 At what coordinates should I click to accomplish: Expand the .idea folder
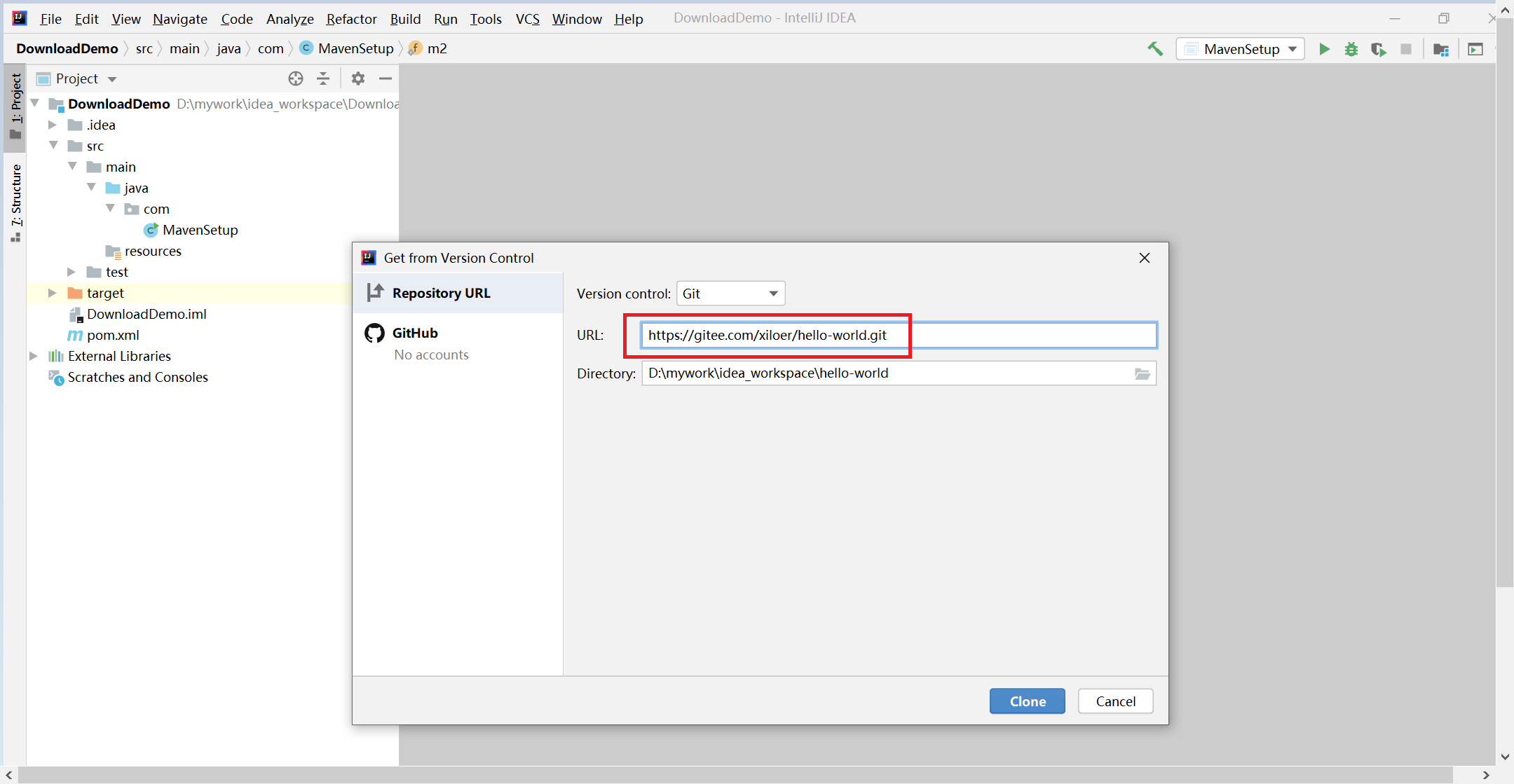point(53,125)
